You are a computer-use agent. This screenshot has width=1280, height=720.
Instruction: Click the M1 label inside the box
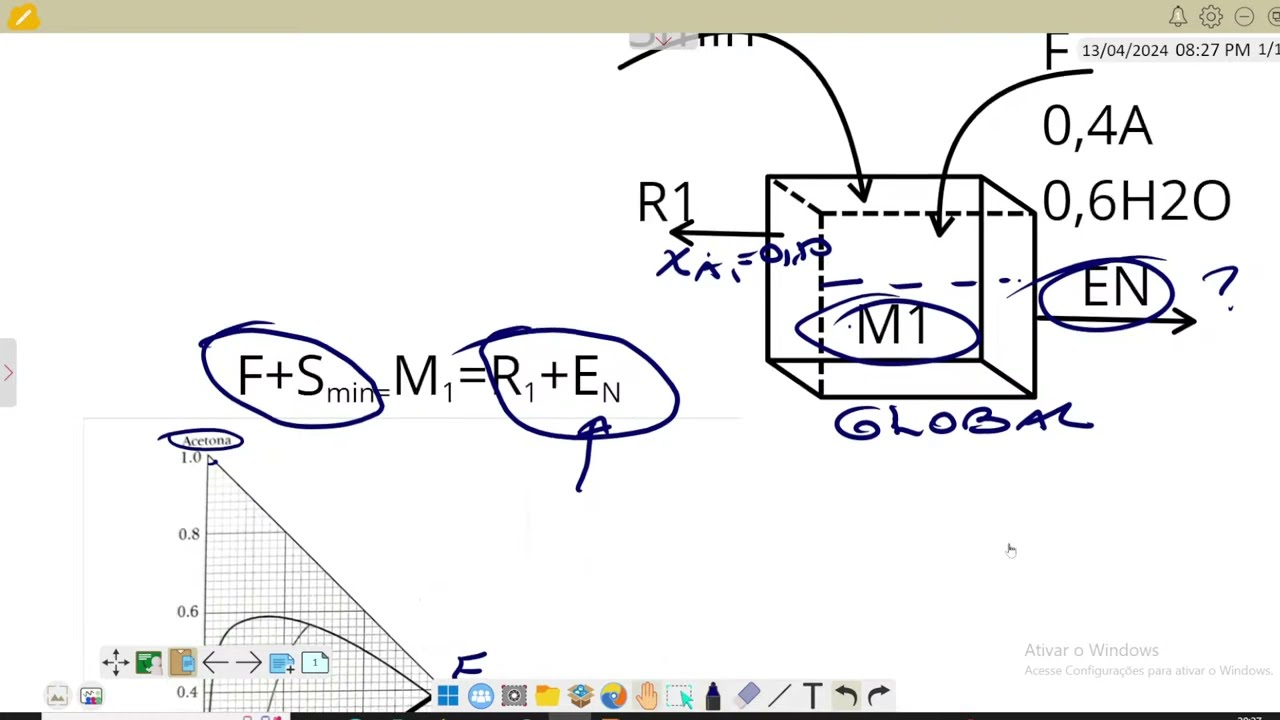(x=892, y=327)
